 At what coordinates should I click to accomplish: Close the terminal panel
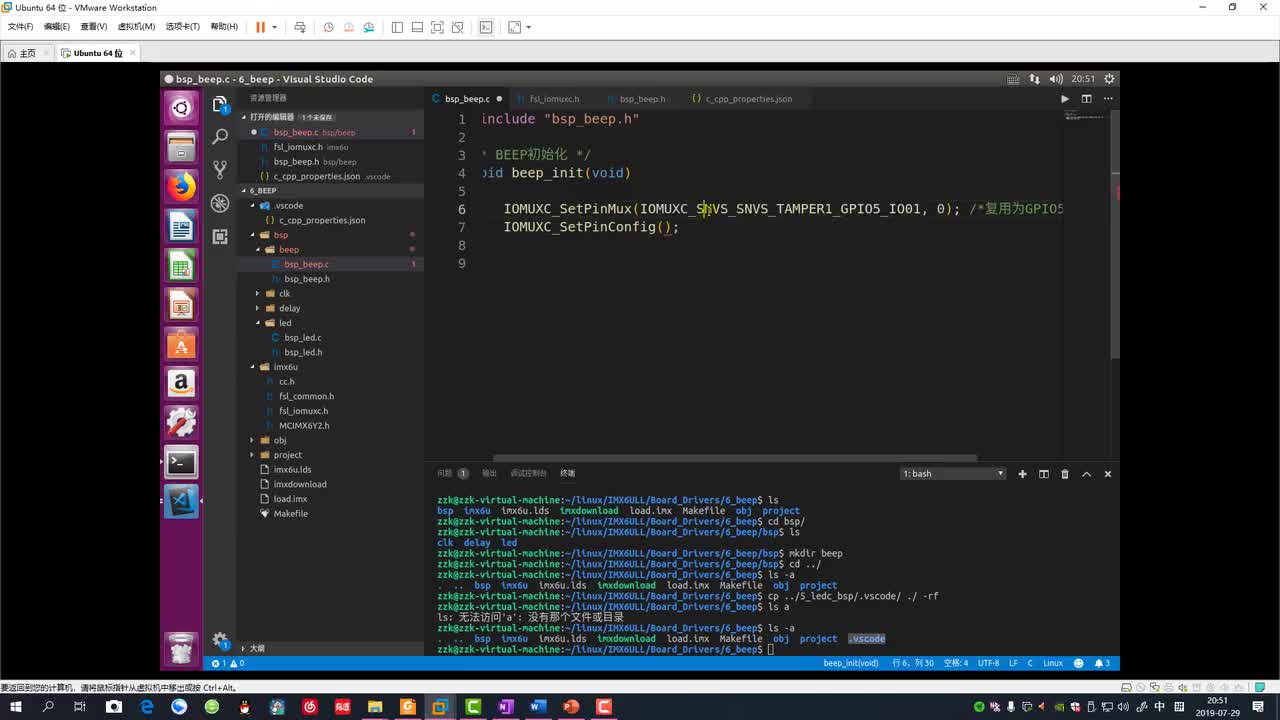coord(1107,474)
